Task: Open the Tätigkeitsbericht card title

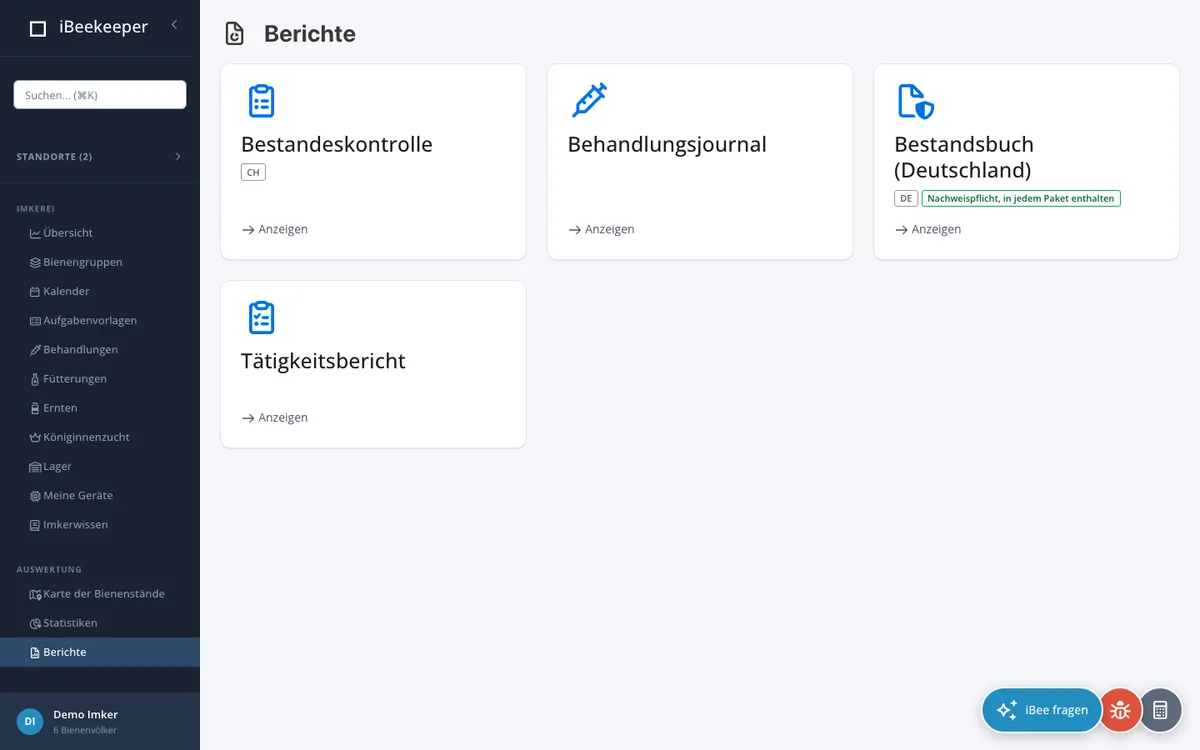Action: (x=323, y=361)
